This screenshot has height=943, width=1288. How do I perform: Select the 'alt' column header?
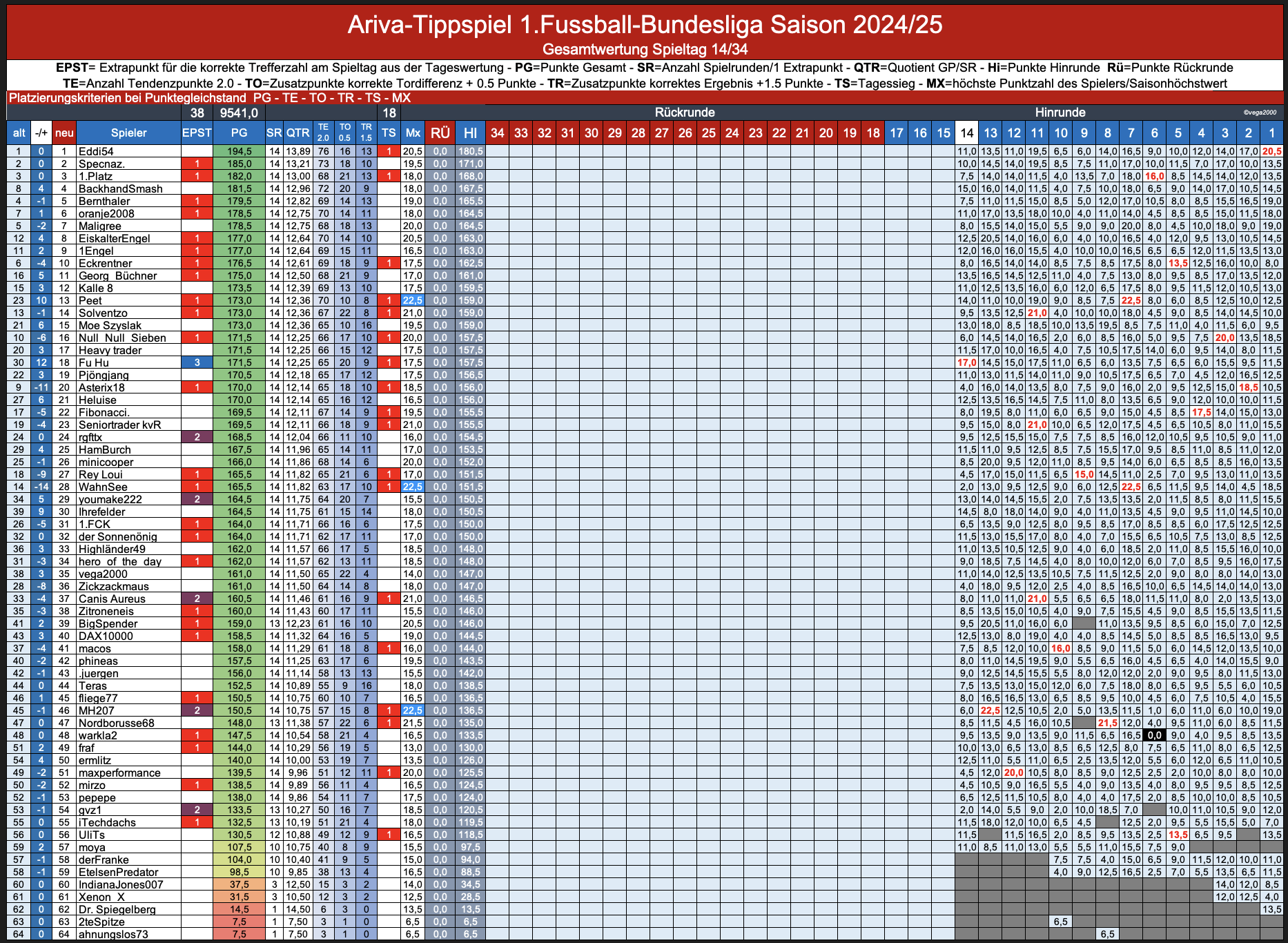coord(19,133)
